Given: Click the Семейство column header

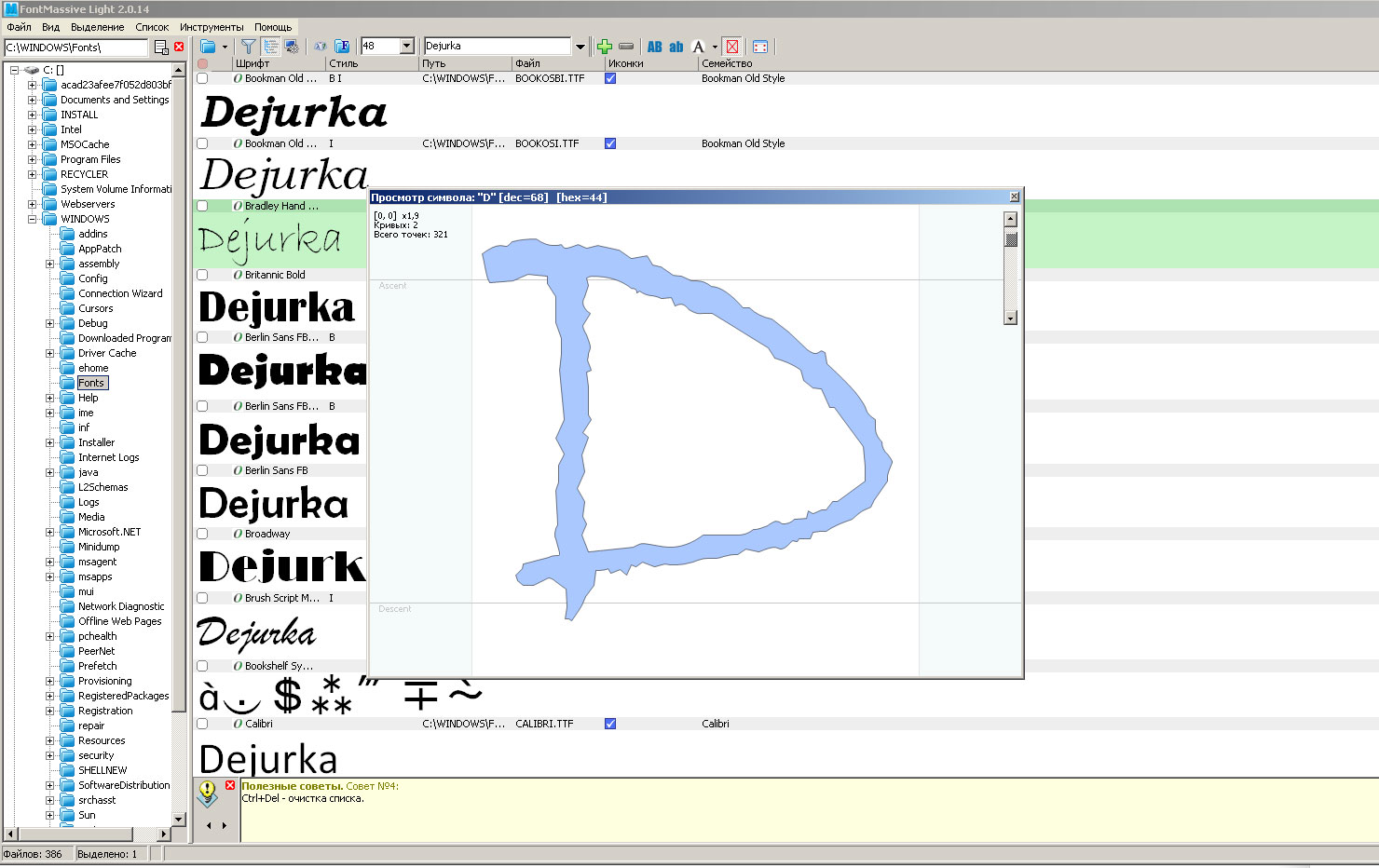Looking at the screenshot, I should click(727, 63).
